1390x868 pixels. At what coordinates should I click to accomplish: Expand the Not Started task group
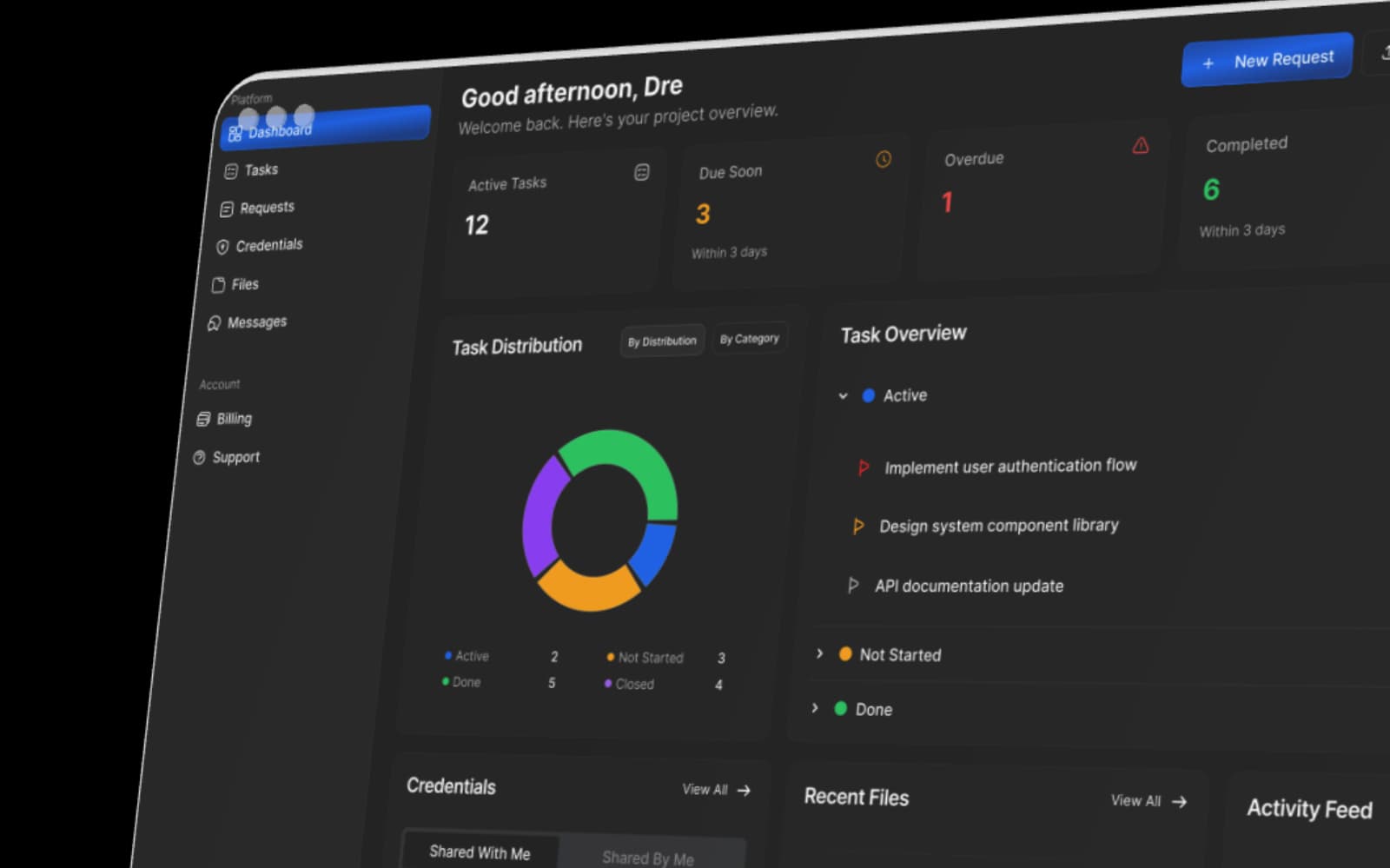(x=819, y=653)
